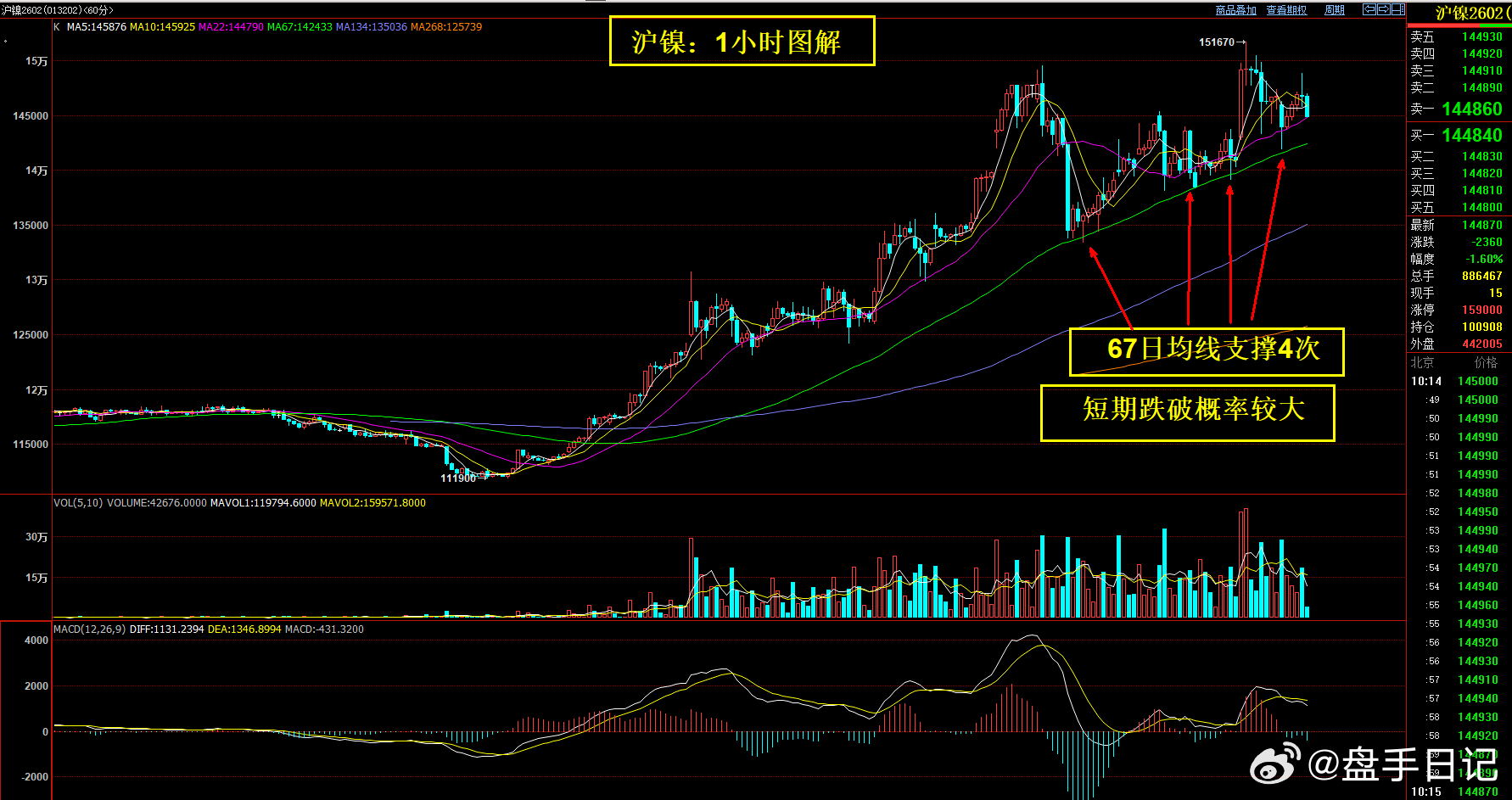Click the 总手 value 886467
1512x800 pixels.
pyautogui.click(x=1482, y=276)
